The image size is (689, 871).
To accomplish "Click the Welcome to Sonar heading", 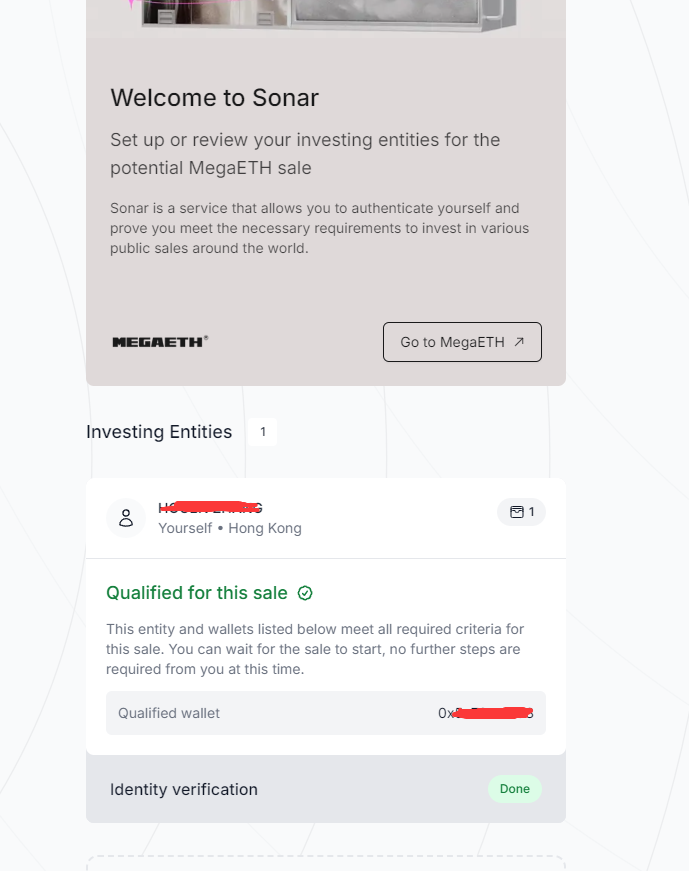I will [x=214, y=98].
